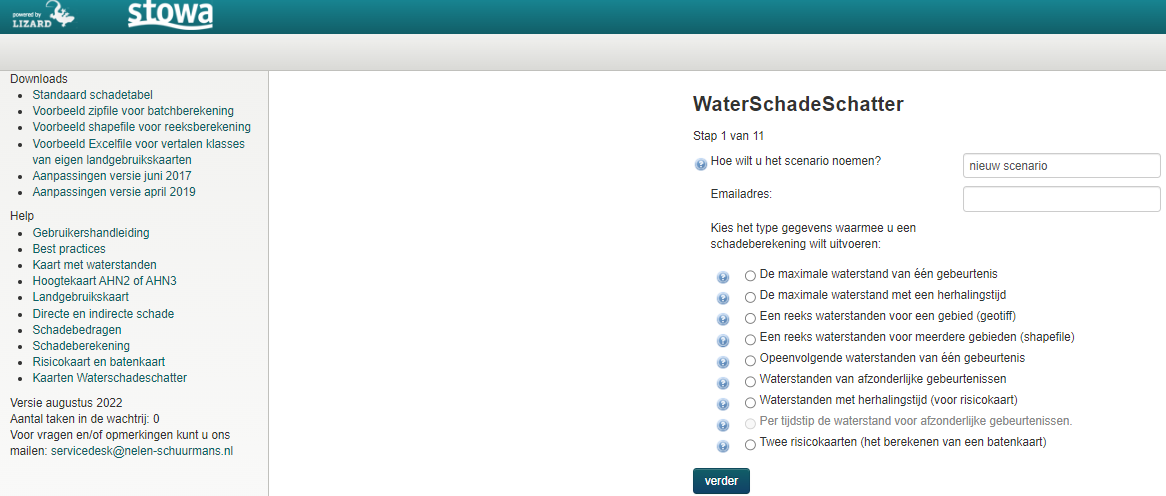1166x496 pixels.
Task: Click the 'Hoe wilt u het scenario noemen?' label
Action: 796,161
